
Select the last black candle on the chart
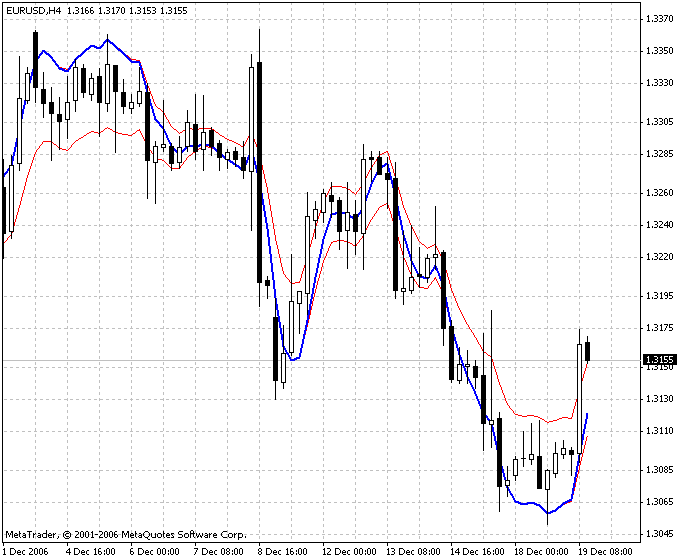click(x=587, y=351)
